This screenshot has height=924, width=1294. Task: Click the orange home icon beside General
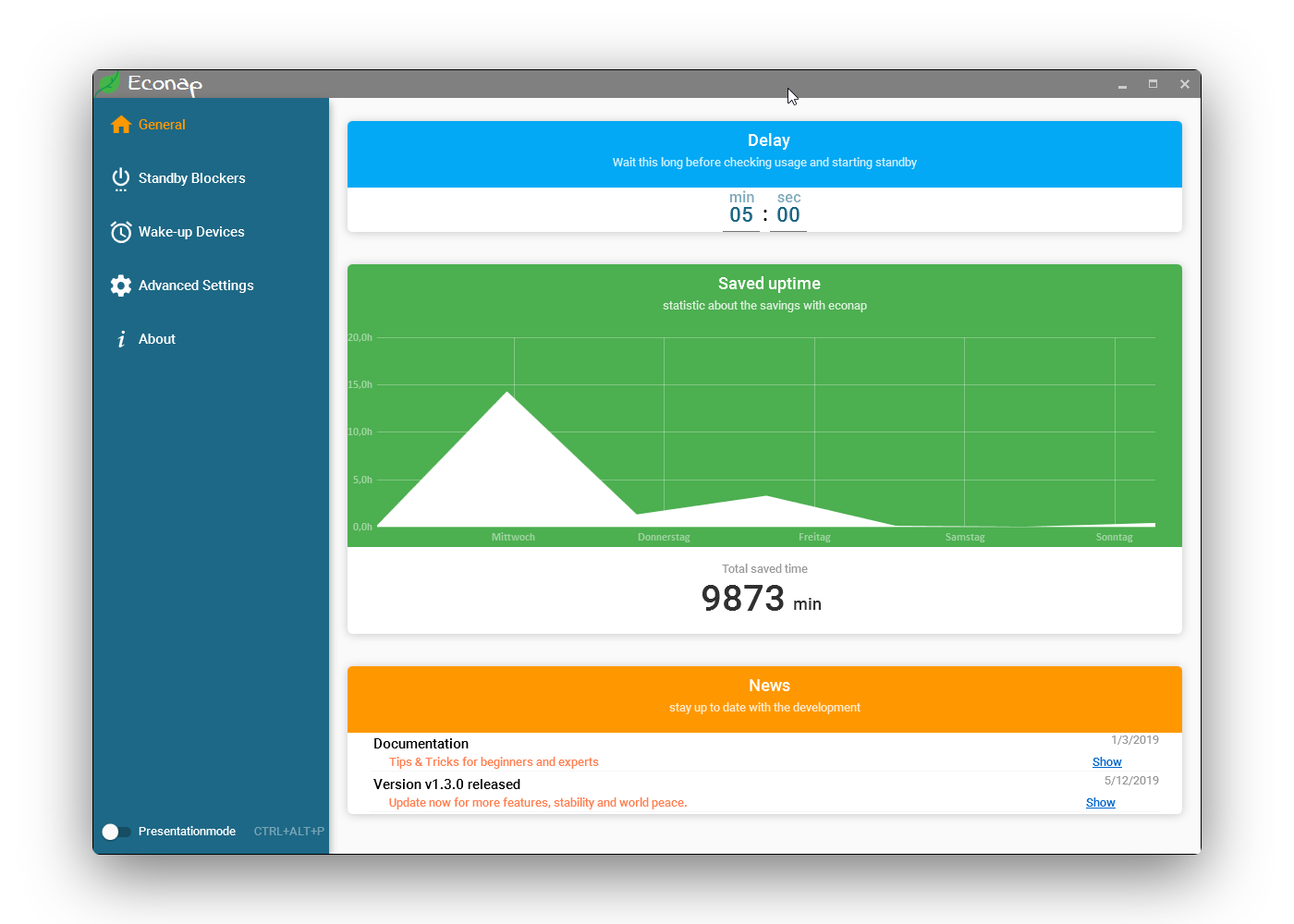pos(121,125)
